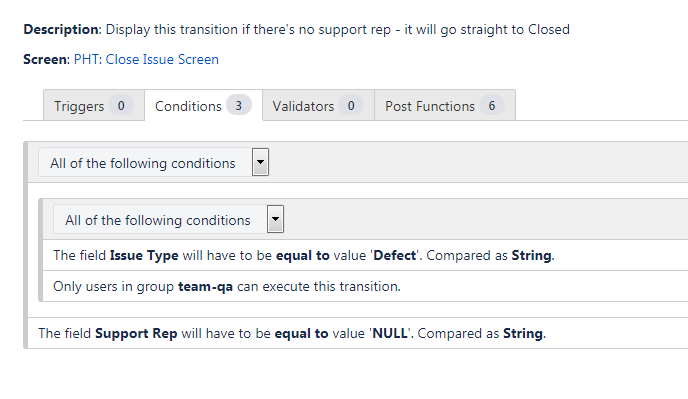Select the team-qa group condition row
Image resolution: width=688 pixels, height=399 pixels.
(366, 286)
